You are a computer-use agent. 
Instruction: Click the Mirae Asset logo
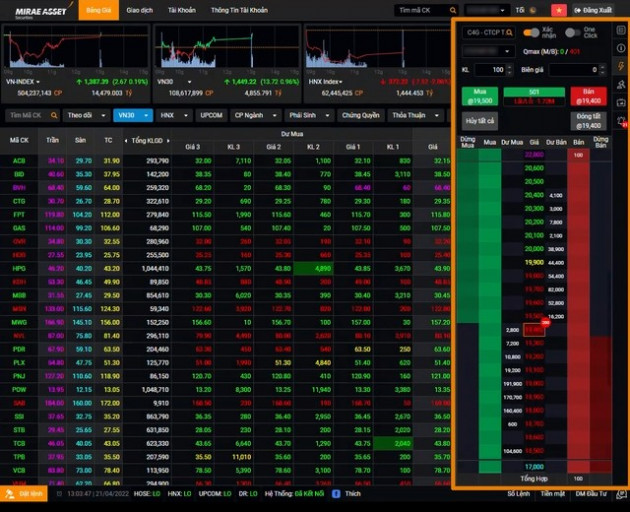37,10
